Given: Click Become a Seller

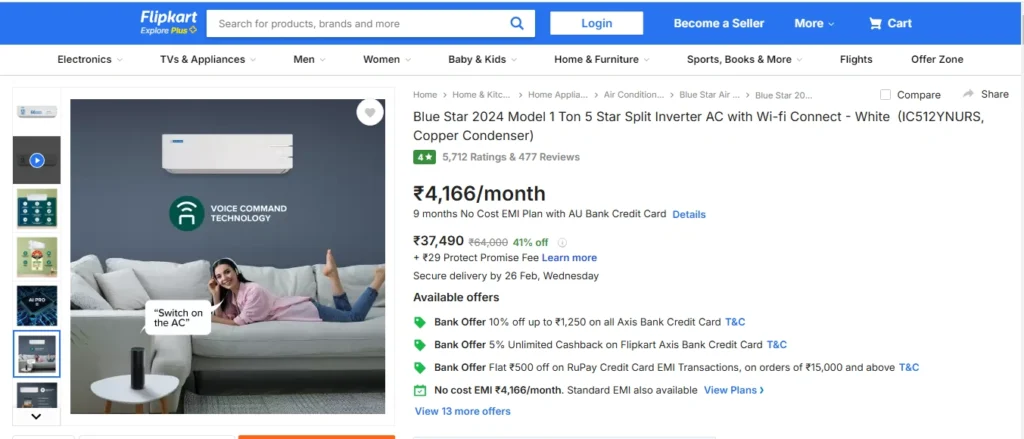Looking at the screenshot, I should [x=718, y=24].
